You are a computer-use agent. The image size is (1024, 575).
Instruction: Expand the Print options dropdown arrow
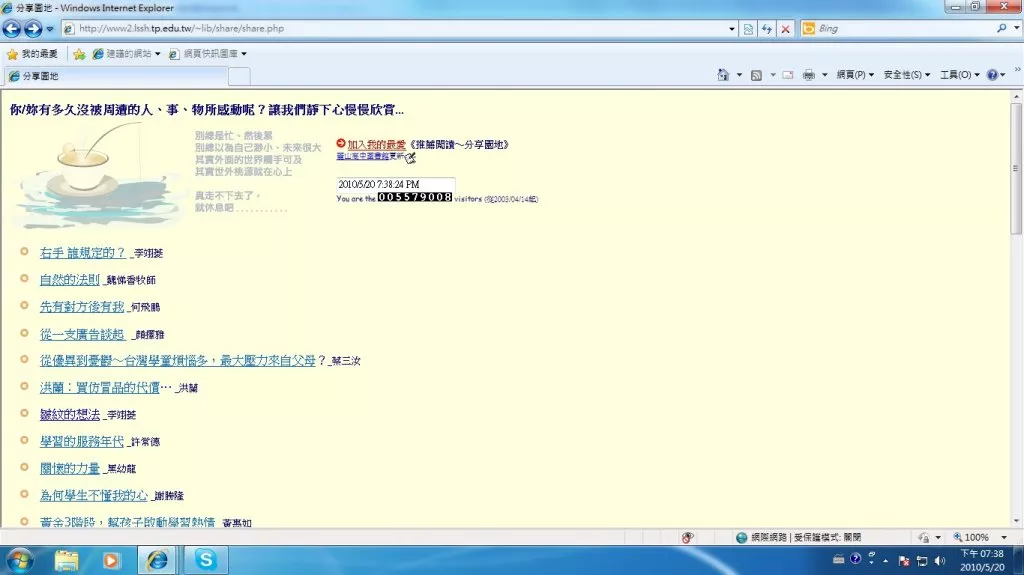point(825,75)
